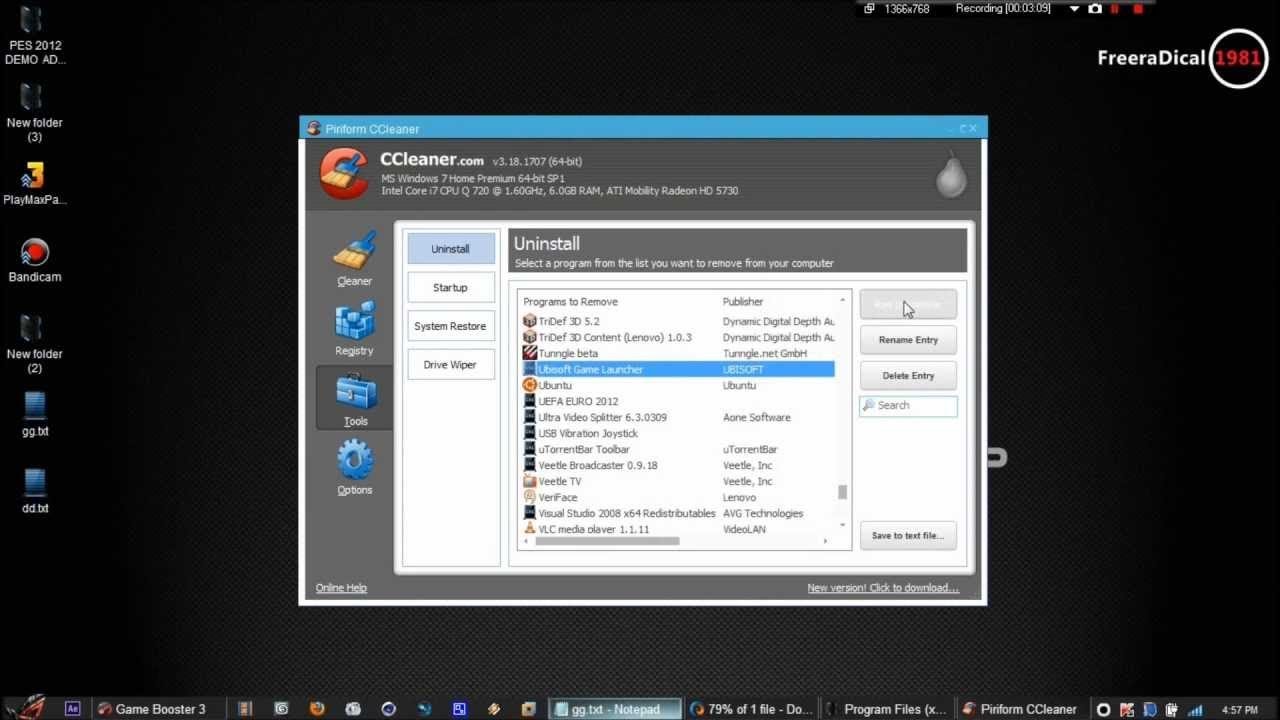This screenshot has height=720, width=1280.
Task: Click the horizontal scrollbar thumb in program list
Action: [607, 541]
